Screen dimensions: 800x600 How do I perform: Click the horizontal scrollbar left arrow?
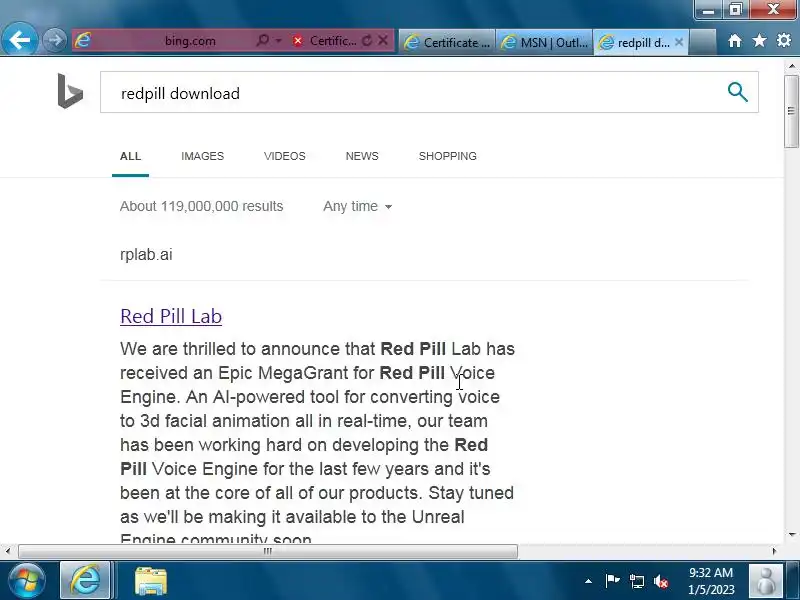click(x=8, y=551)
